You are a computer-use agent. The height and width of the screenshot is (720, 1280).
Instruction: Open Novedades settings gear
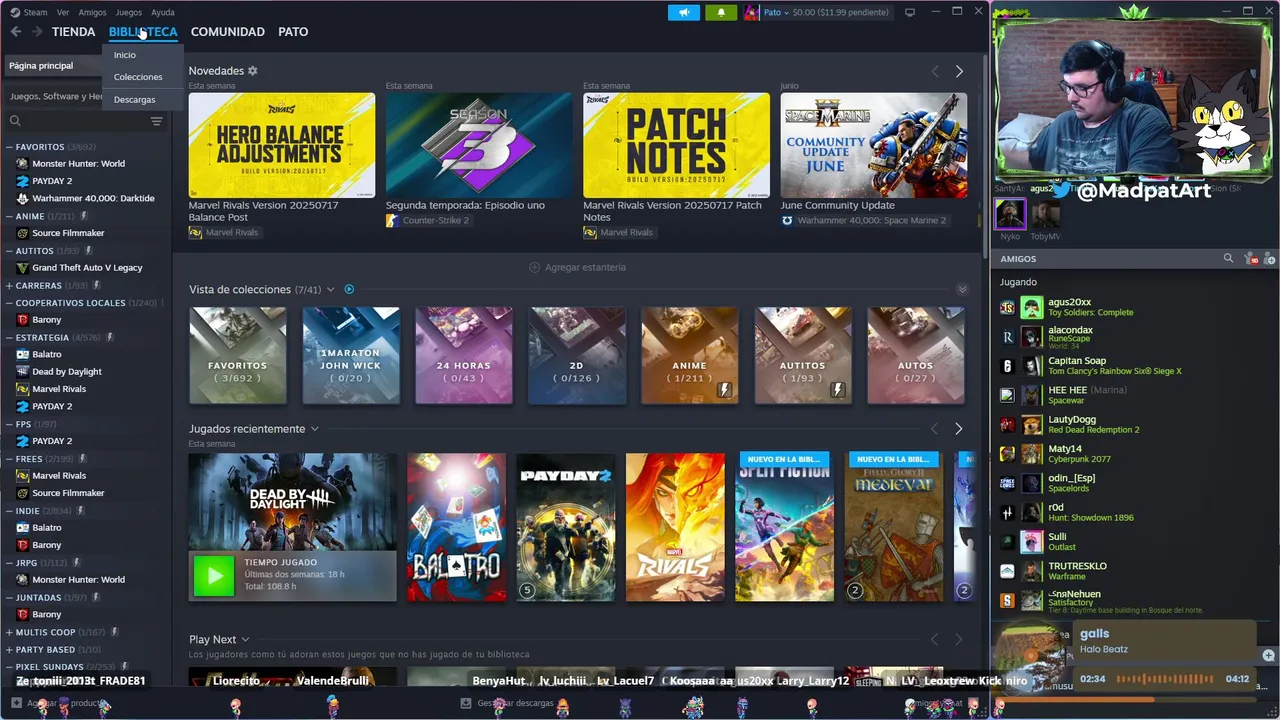[252, 71]
